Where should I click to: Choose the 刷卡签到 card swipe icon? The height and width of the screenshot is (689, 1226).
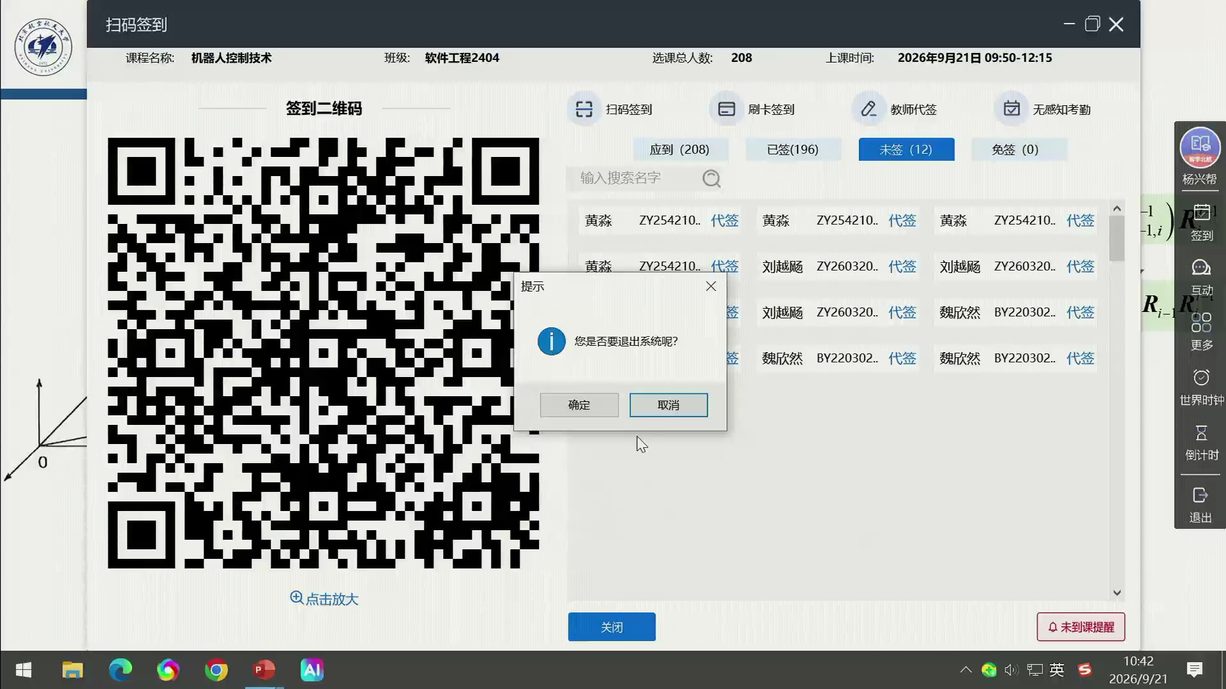coord(727,109)
